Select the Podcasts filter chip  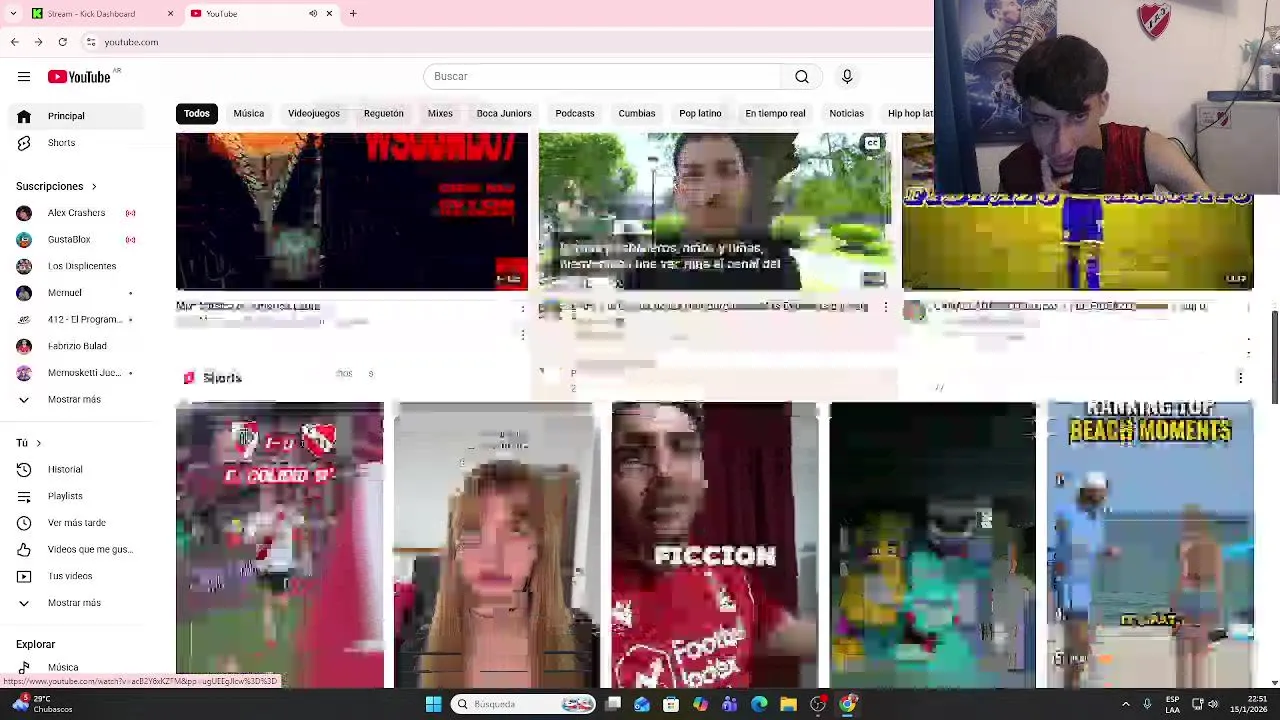pos(575,114)
